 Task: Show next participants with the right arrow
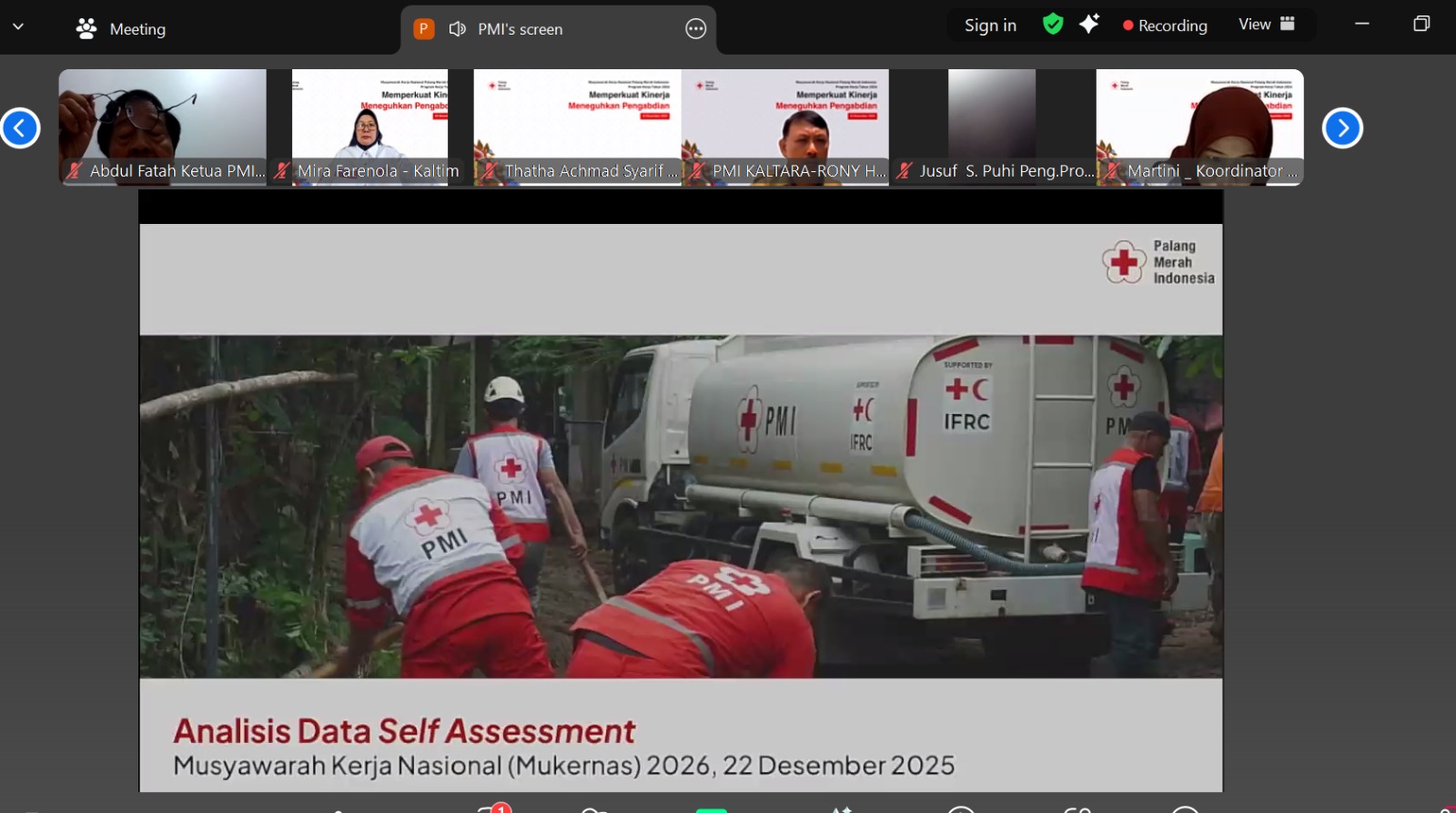click(x=1341, y=127)
